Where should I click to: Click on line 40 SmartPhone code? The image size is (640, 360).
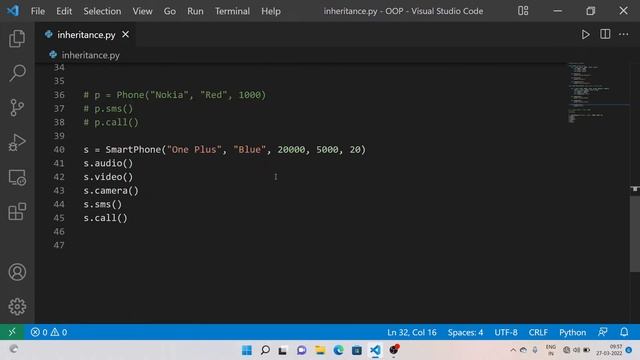pyautogui.click(x=224, y=149)
